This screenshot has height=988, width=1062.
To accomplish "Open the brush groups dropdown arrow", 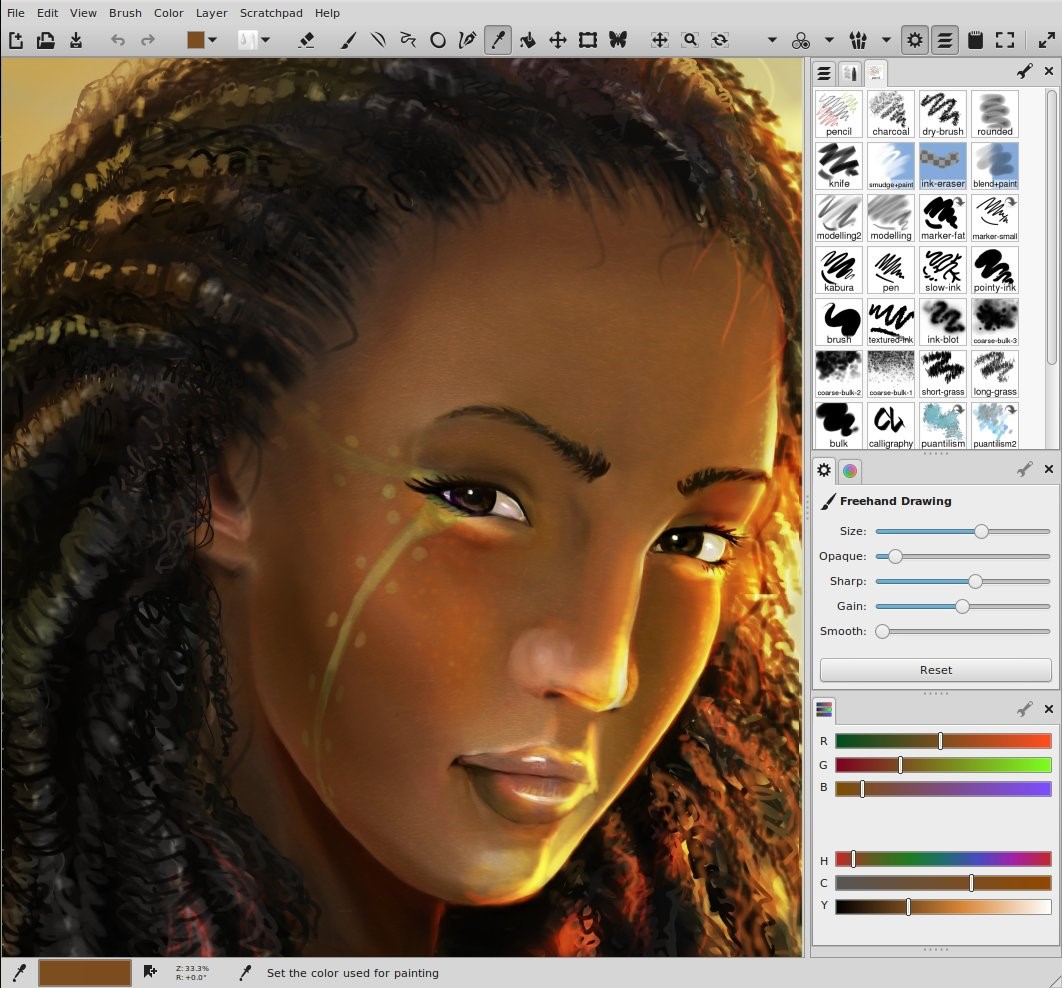I will tap(886, 40).
